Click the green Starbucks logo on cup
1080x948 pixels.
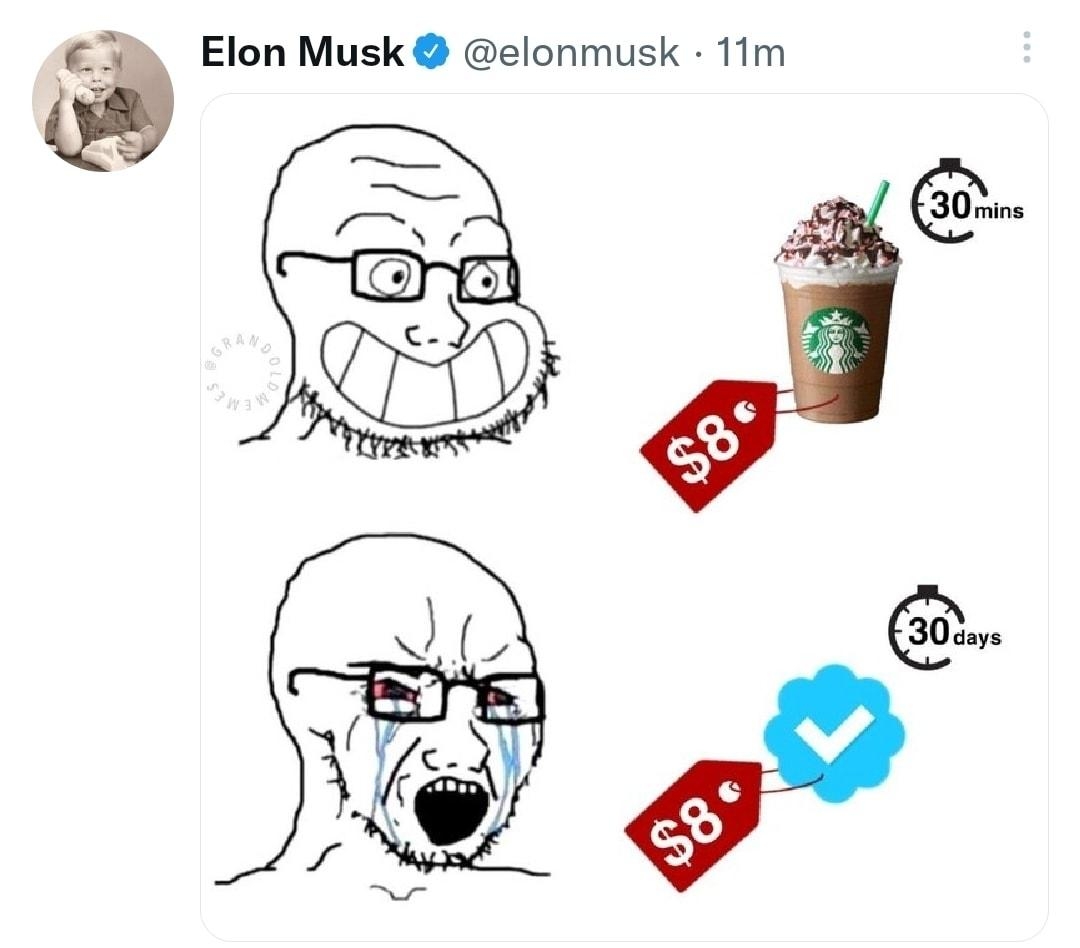836,340
